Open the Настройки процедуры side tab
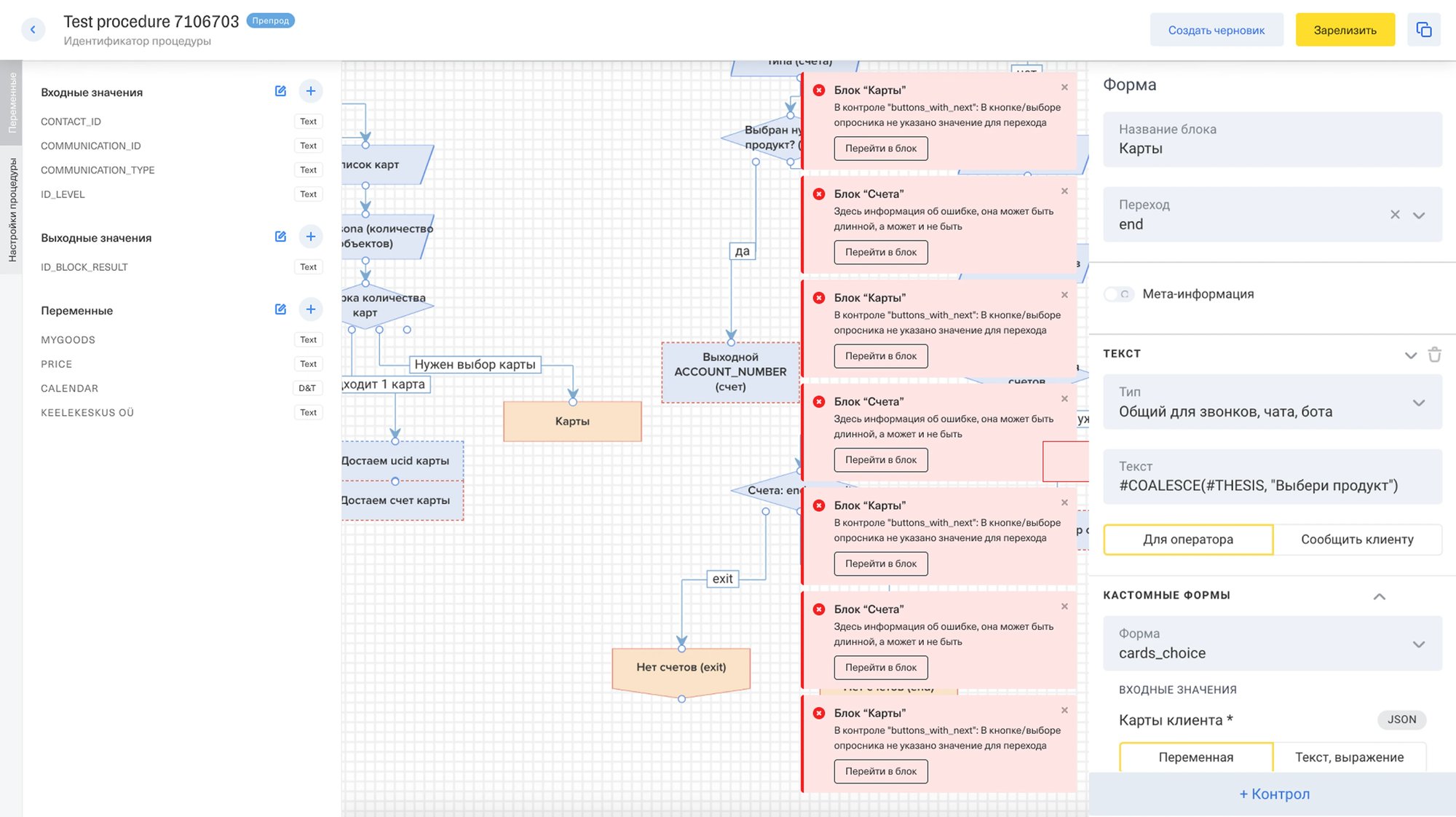 [x=12, y=210]
